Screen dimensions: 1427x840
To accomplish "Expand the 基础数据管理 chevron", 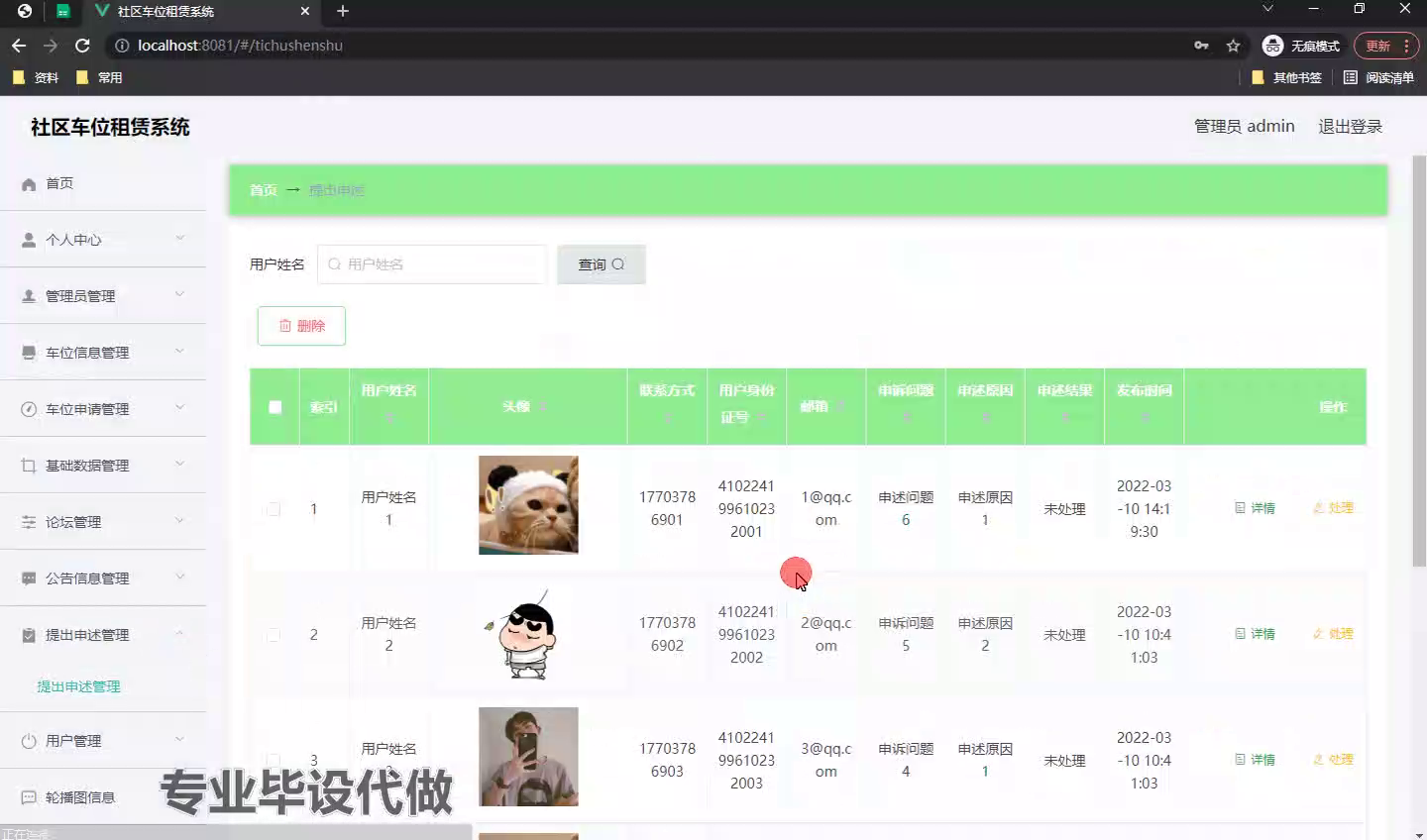I will (179, 464).
